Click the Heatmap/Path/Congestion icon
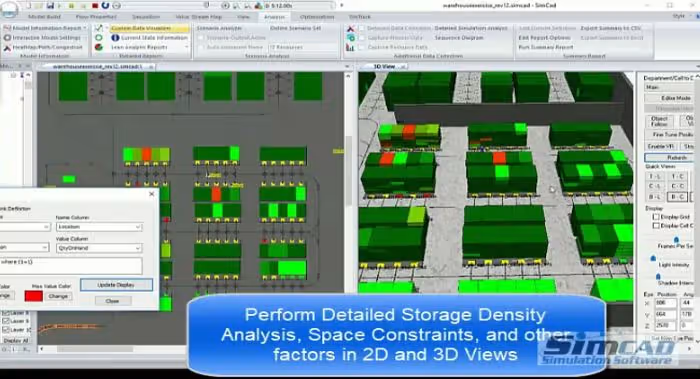 point(7,47)
